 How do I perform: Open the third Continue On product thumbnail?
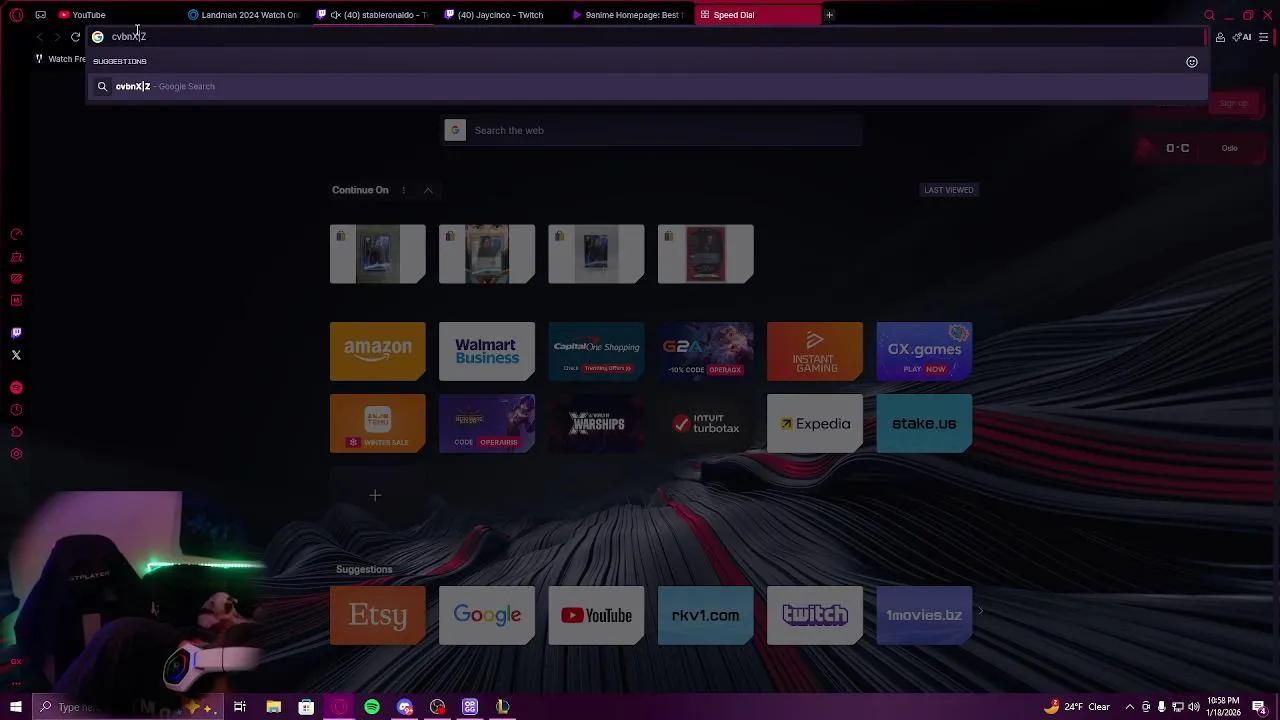tap(596, 254)
